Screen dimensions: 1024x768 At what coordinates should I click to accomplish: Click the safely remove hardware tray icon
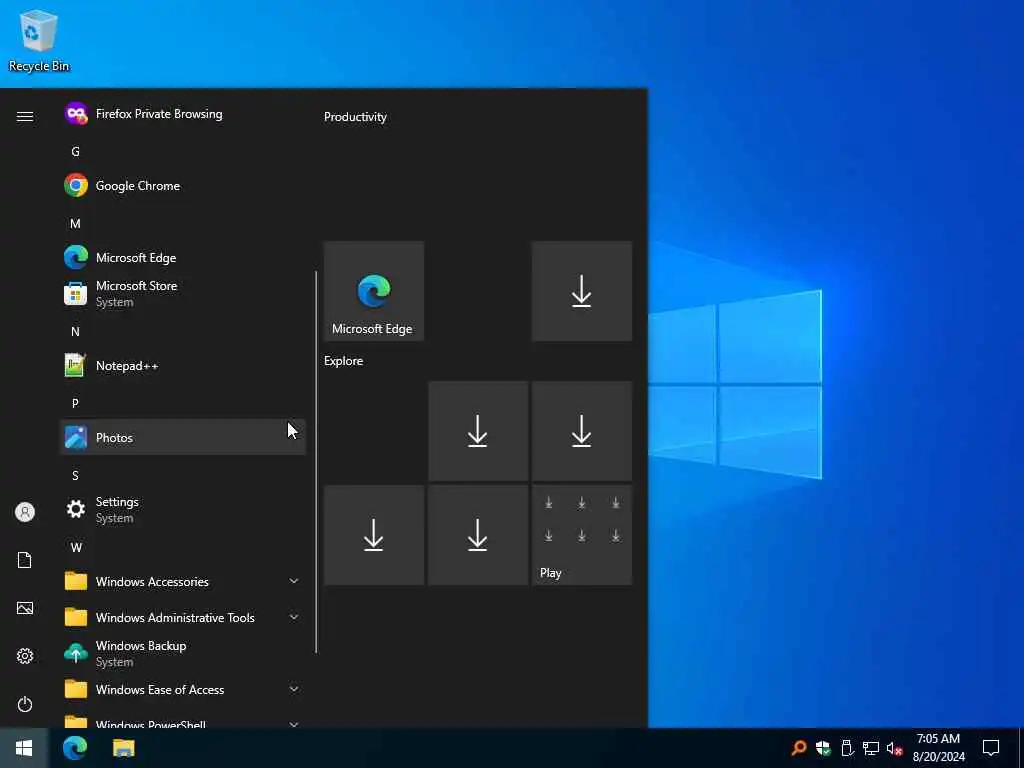tap(847, 748)
